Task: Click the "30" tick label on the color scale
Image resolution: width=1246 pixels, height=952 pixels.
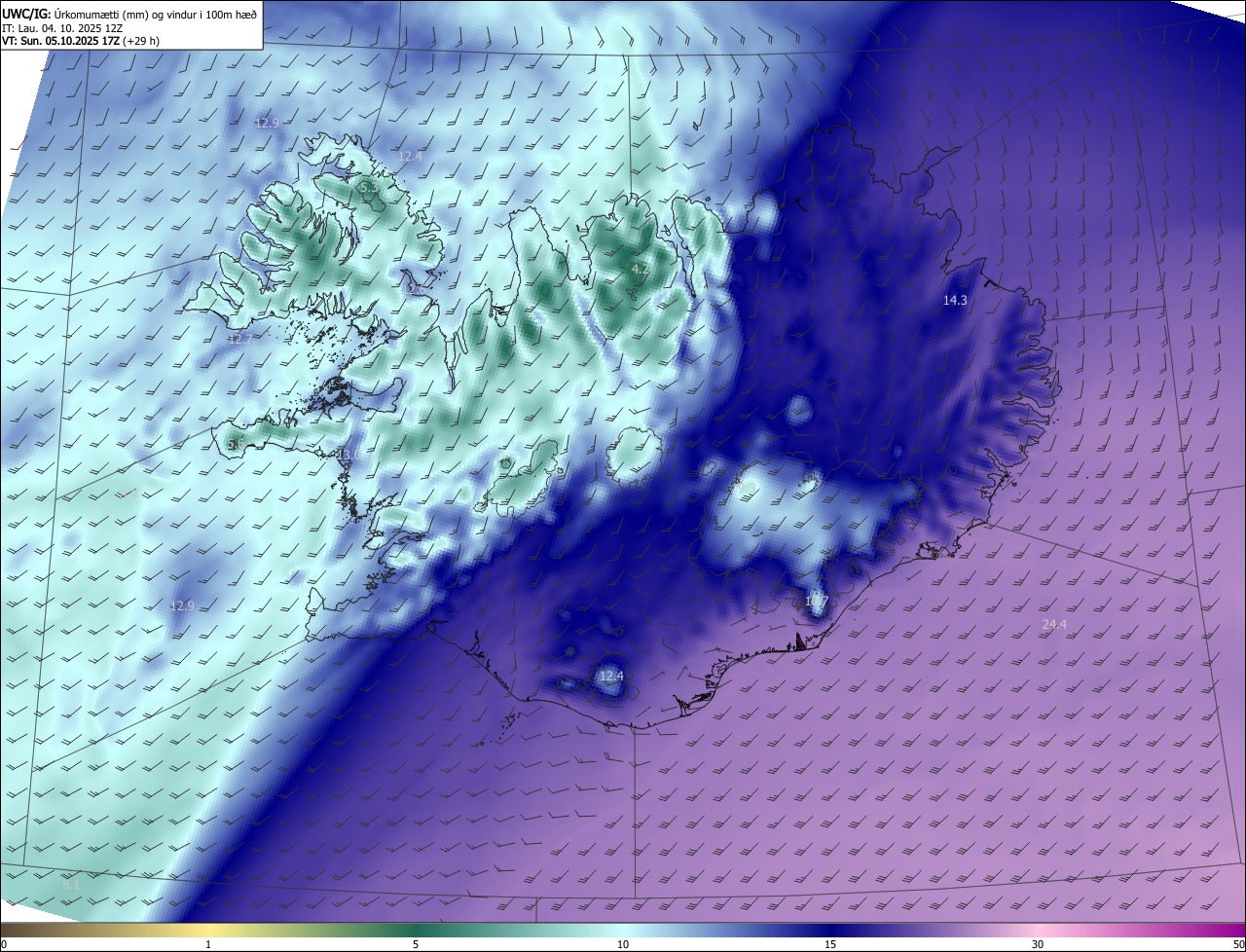Action: (1038, 944)
